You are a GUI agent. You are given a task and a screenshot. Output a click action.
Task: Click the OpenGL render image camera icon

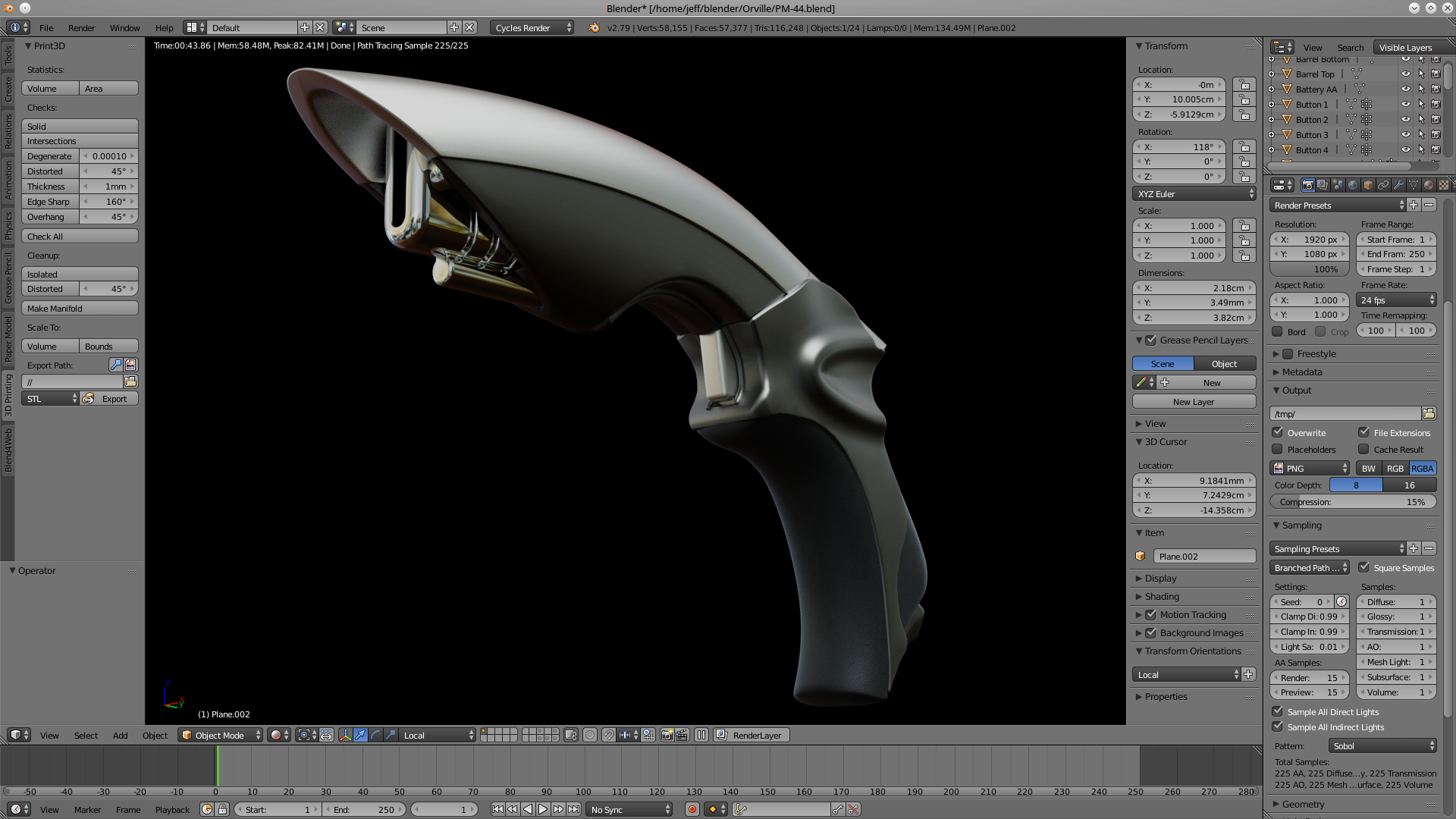[667, 735]
